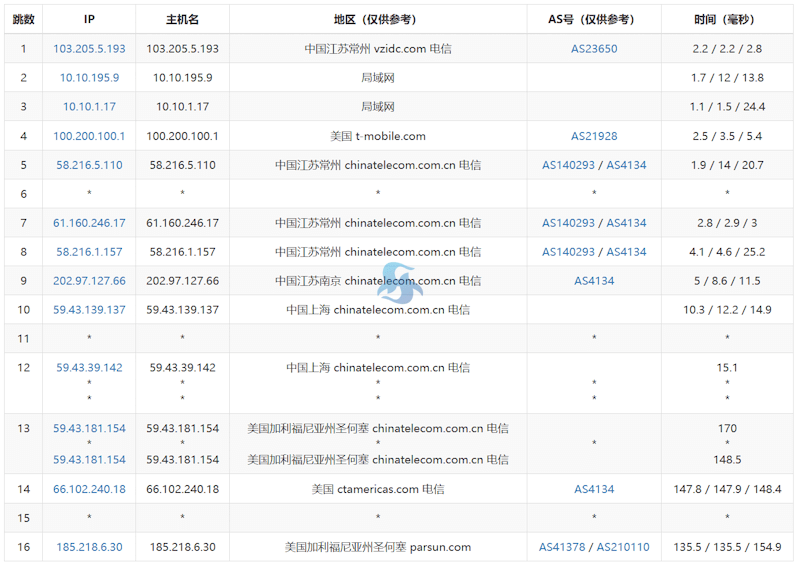Open AS140293 link in hop 5 row
Viewport: 800px width, 566px height.
[568, 165]
